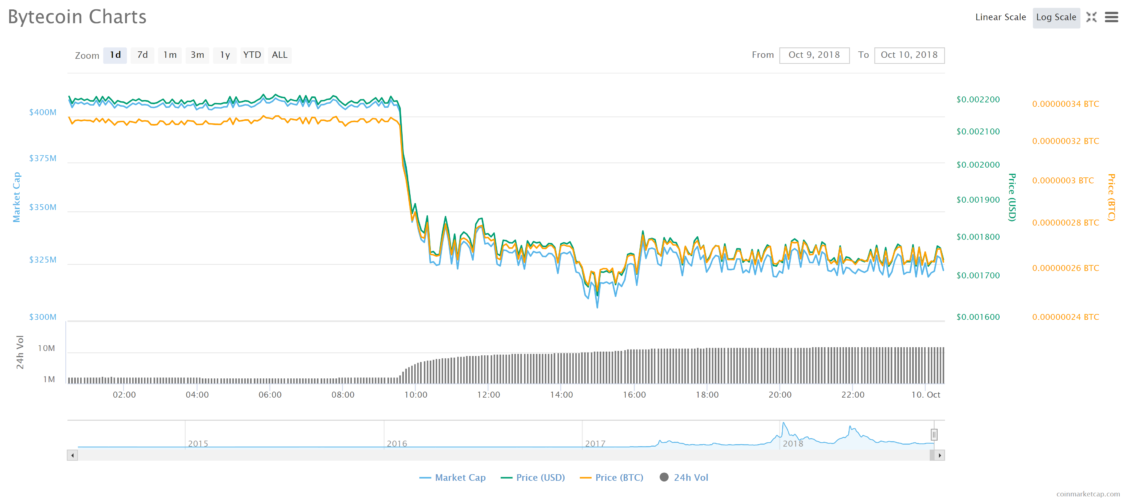Toggle Market Cap series in legend

453,477
